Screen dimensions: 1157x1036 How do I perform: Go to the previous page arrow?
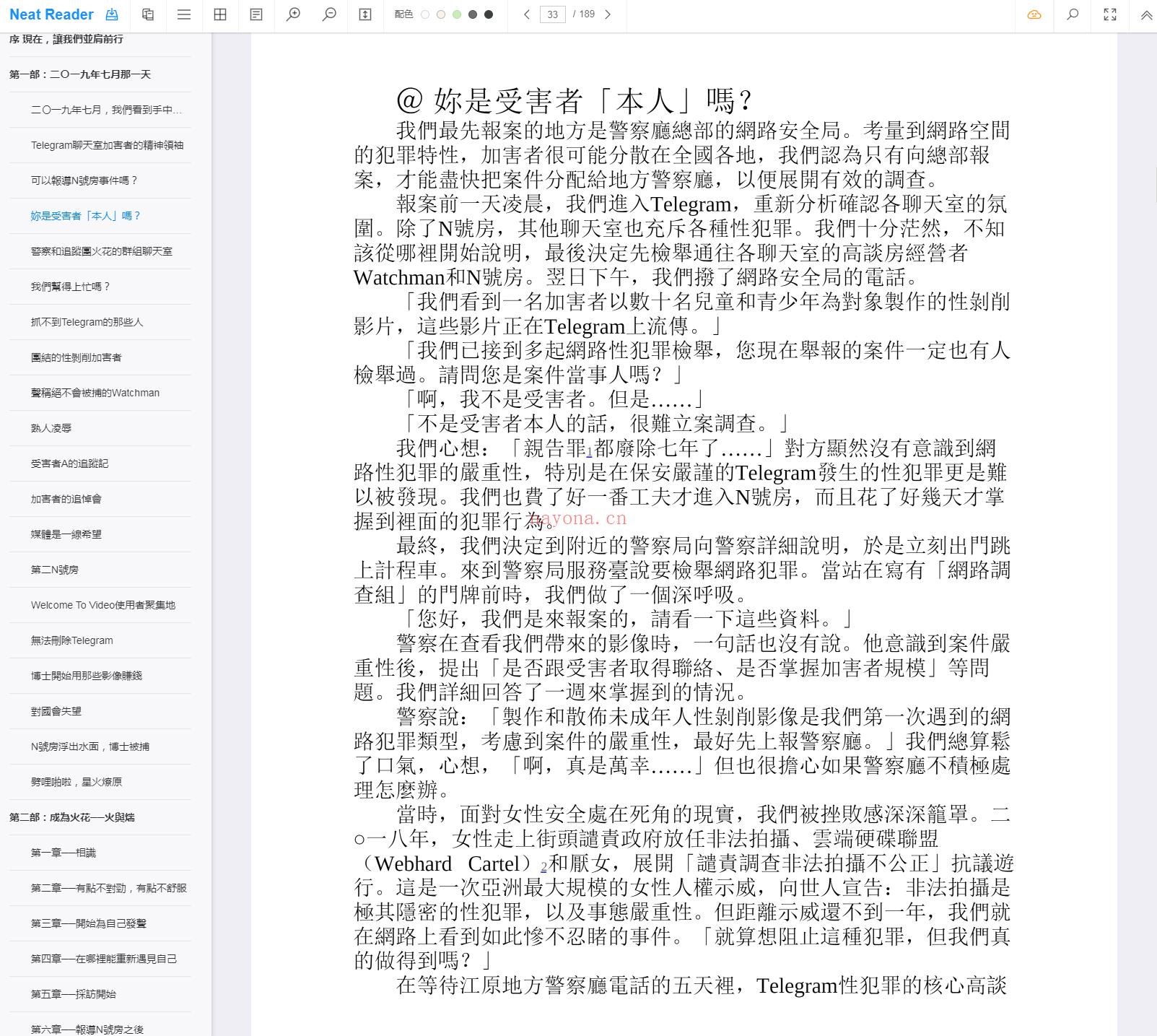(x=527, y=14)
